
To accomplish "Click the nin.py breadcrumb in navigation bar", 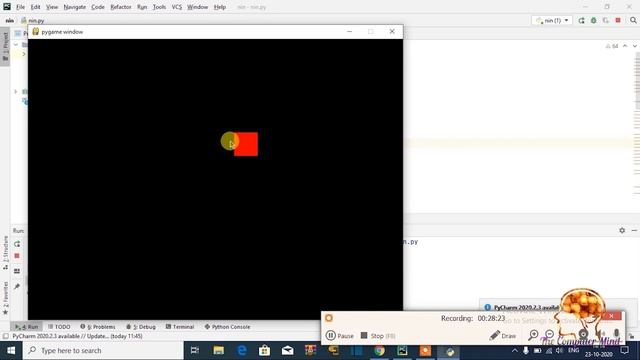I will pyautogui.click(x=33, y=20).
